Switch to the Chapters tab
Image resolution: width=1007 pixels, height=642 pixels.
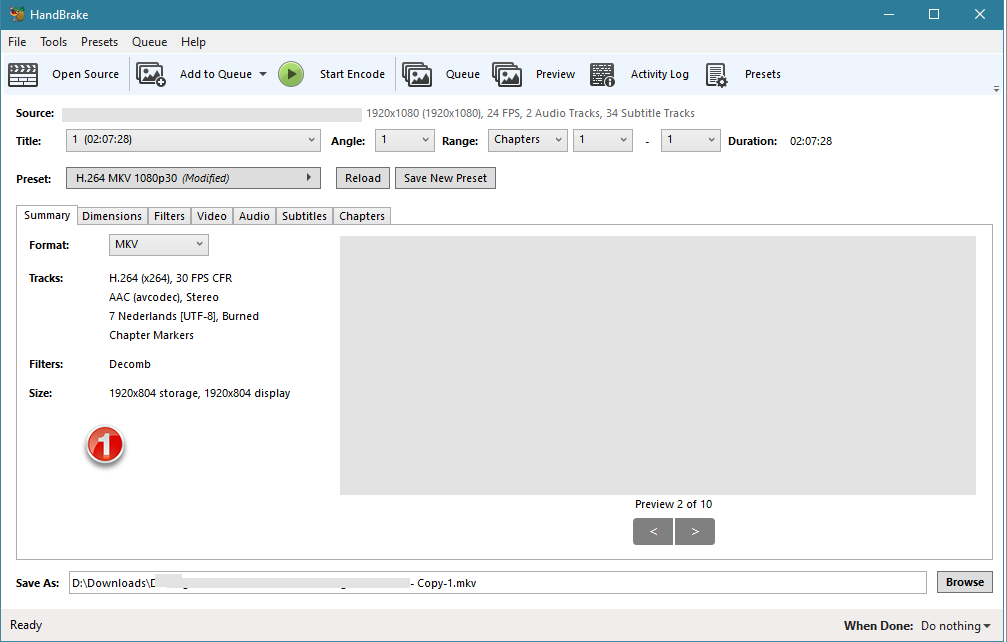click(362, 216)
